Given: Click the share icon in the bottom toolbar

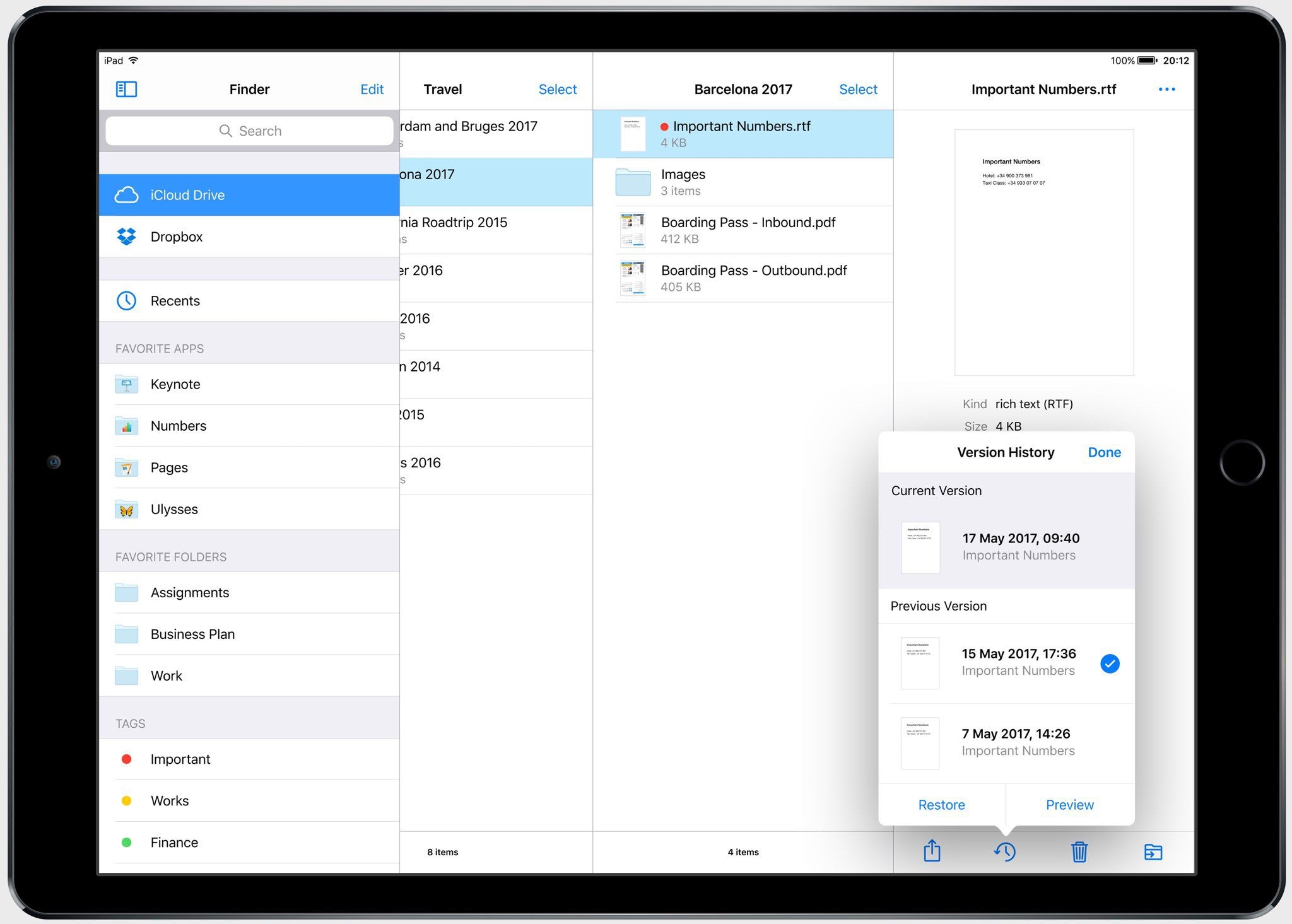Looking at the screenshot, I should click(x=931, y=852).
